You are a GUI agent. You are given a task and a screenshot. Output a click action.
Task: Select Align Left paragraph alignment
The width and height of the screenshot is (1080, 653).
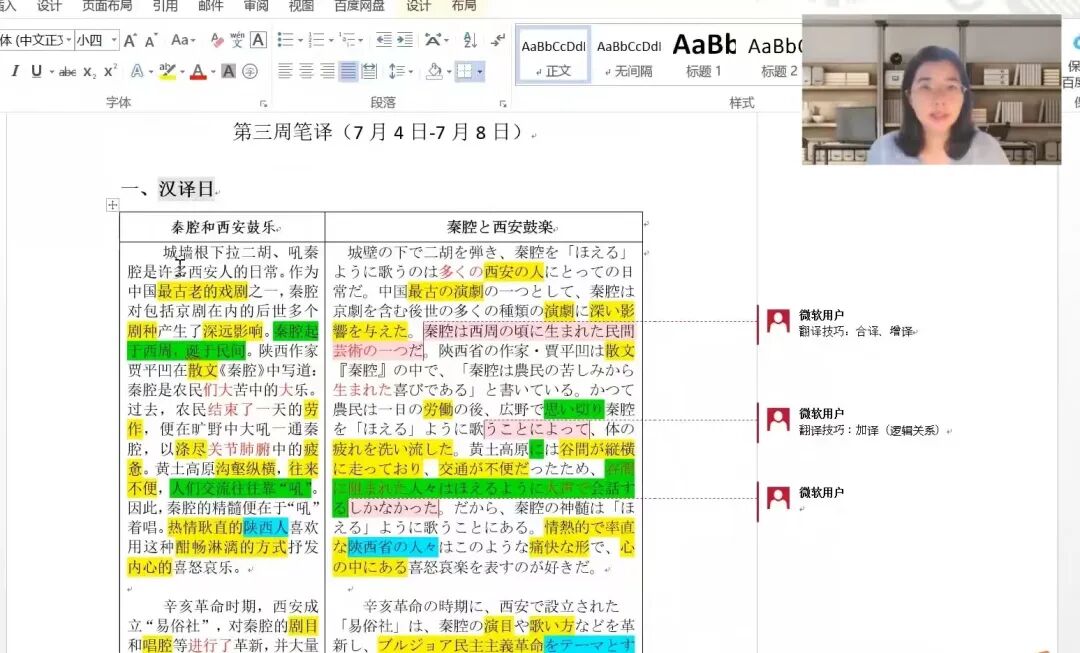285,71
